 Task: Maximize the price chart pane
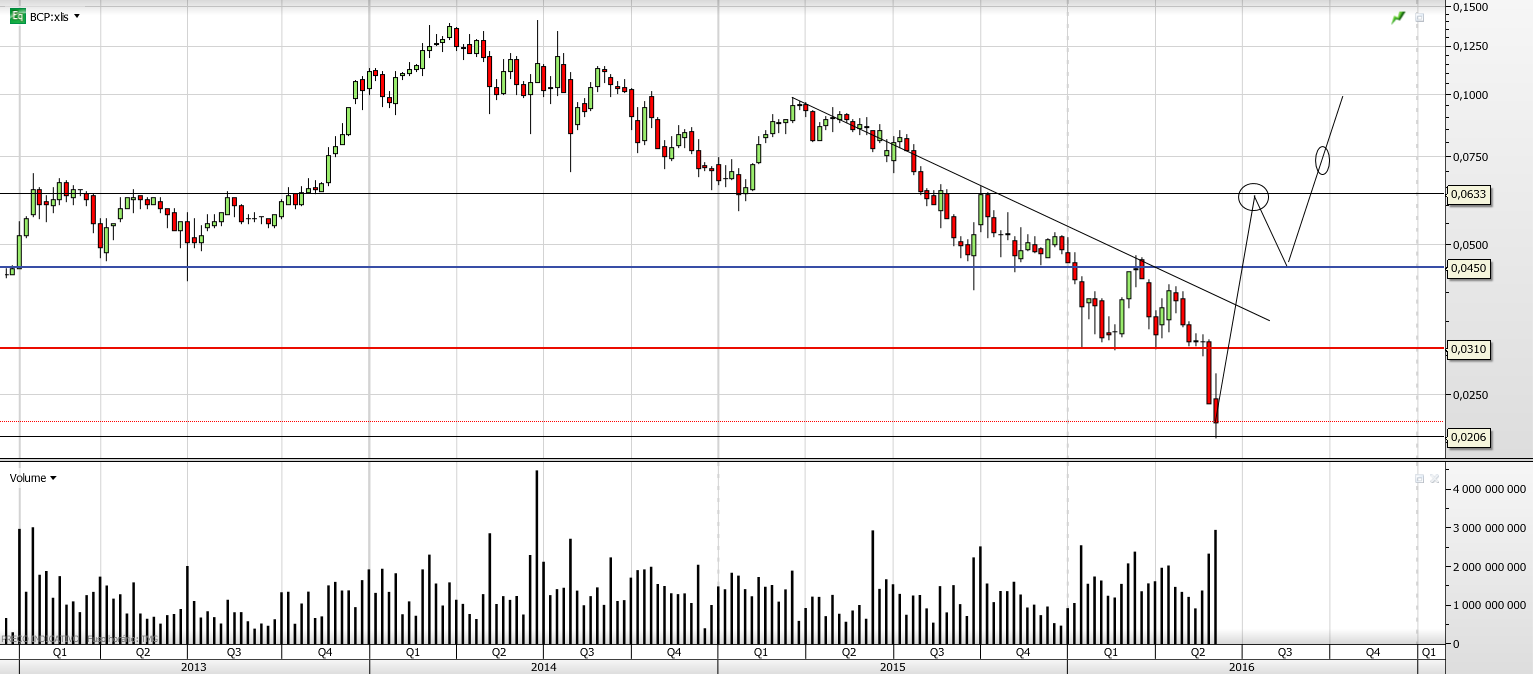click(1419, 18)
